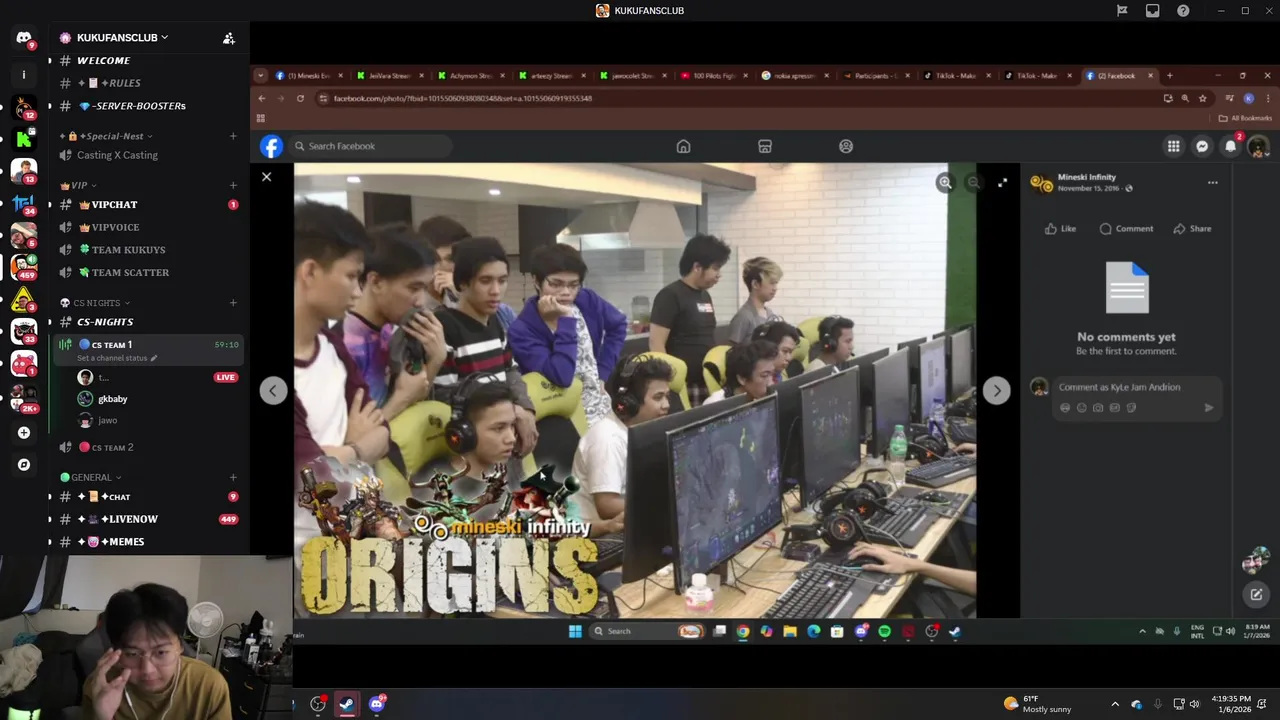Open Steam from the bottom taskbar
Image resolution: width=1280 pixels, height=720 pixels.
[x=346, y=704]
